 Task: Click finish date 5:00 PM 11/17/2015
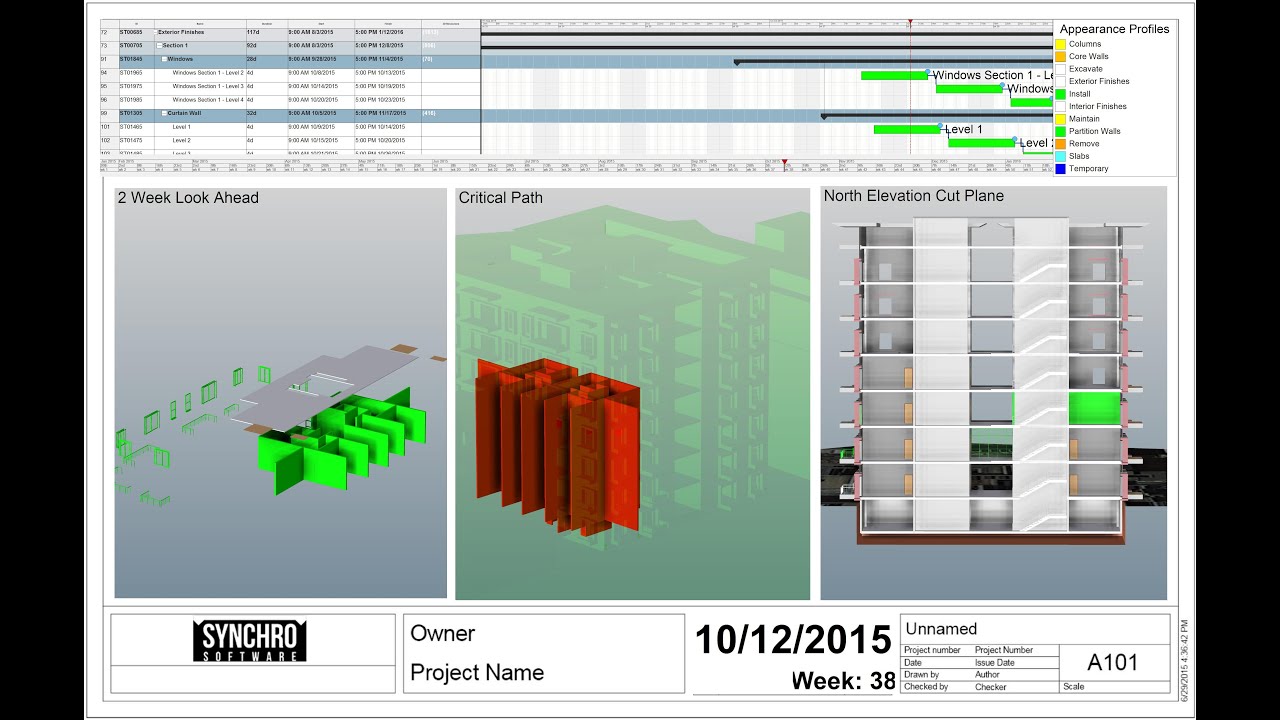pos(381,113)
